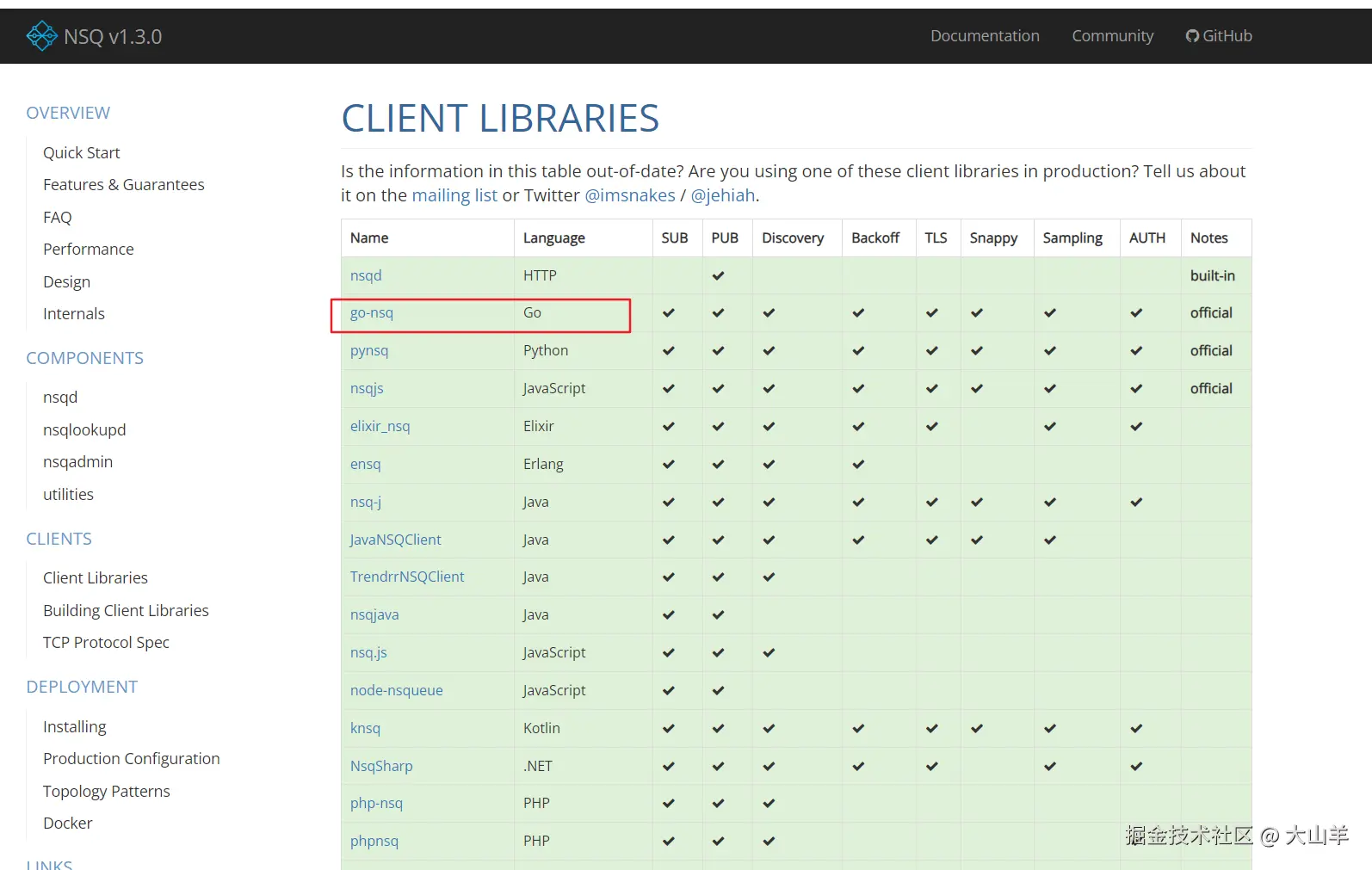Viewport: 1372px width, 870px height.
Task: Open Production Configuration page
Action: (132, 759)
